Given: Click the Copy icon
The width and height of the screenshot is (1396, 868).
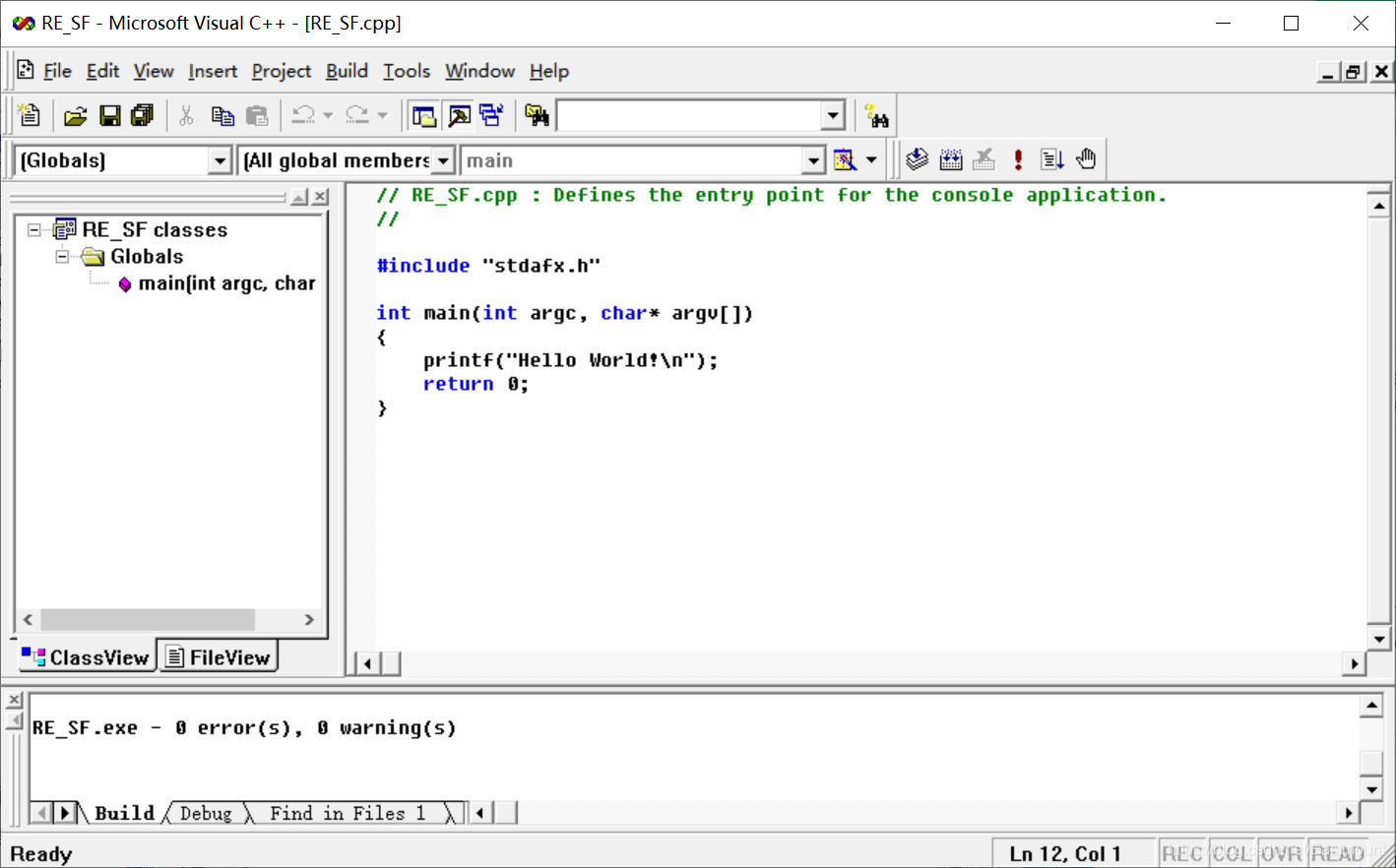Looking at the screenshot, I should pyautogui.click(x=223, y=116).
